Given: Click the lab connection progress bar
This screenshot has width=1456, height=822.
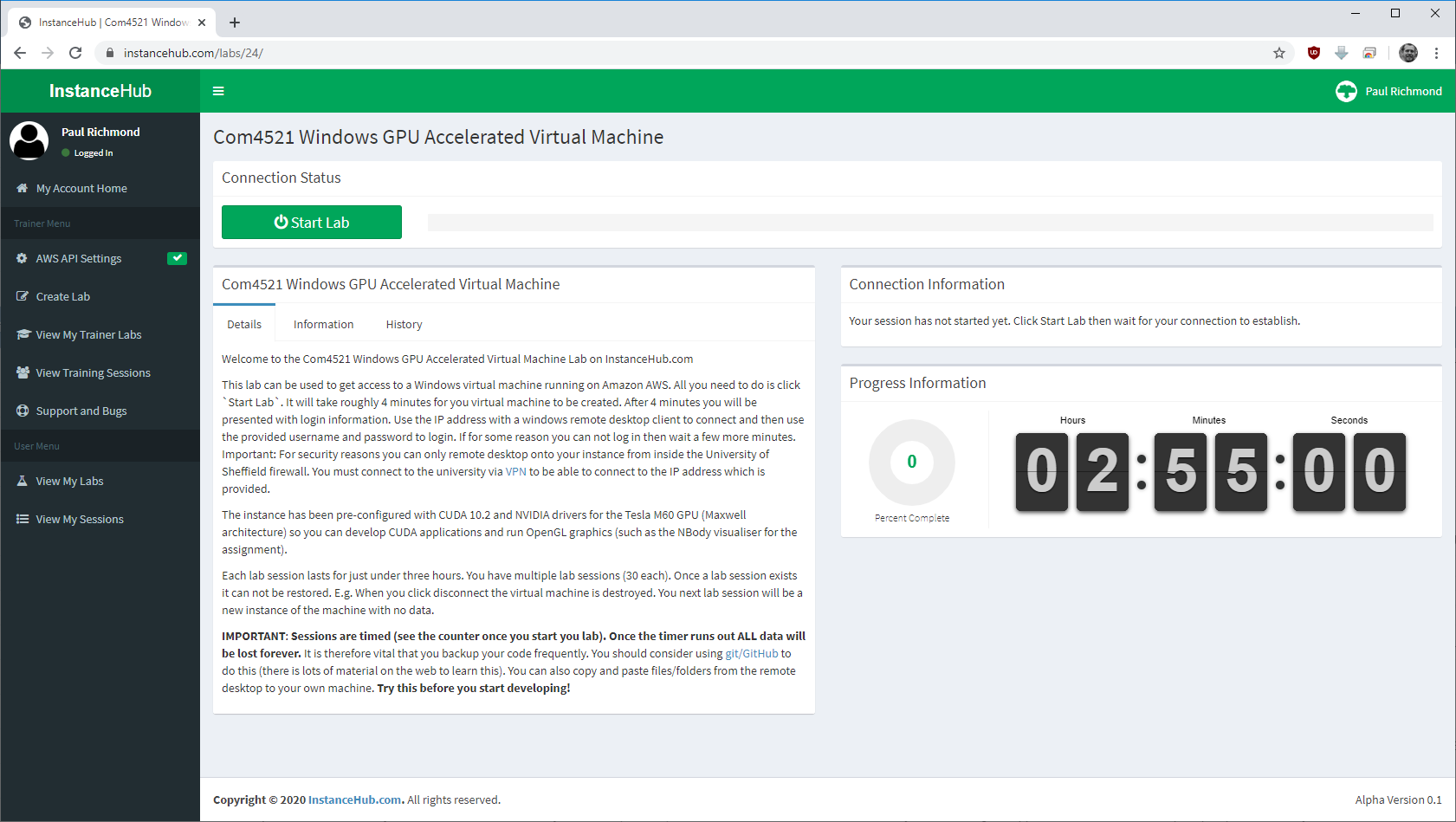Looking at the screenshot, I should 930,223.
